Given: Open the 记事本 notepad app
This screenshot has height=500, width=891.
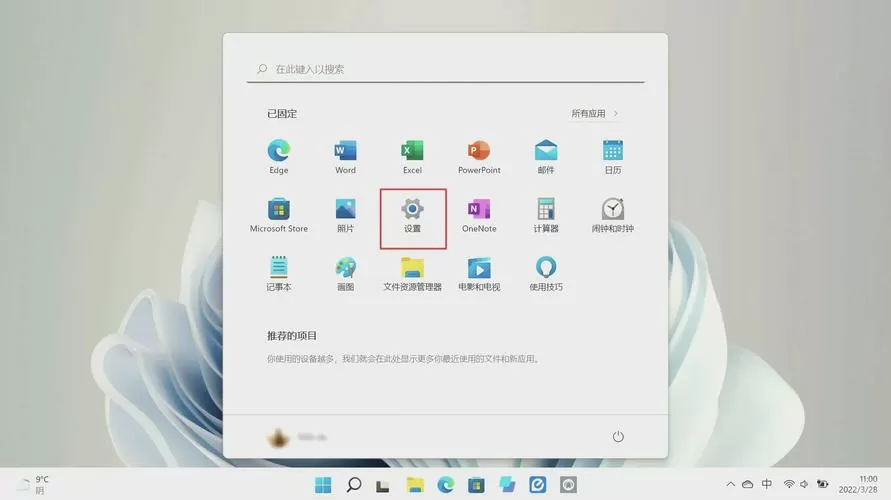Looking at the screenshot, I should tap(278, 274).
